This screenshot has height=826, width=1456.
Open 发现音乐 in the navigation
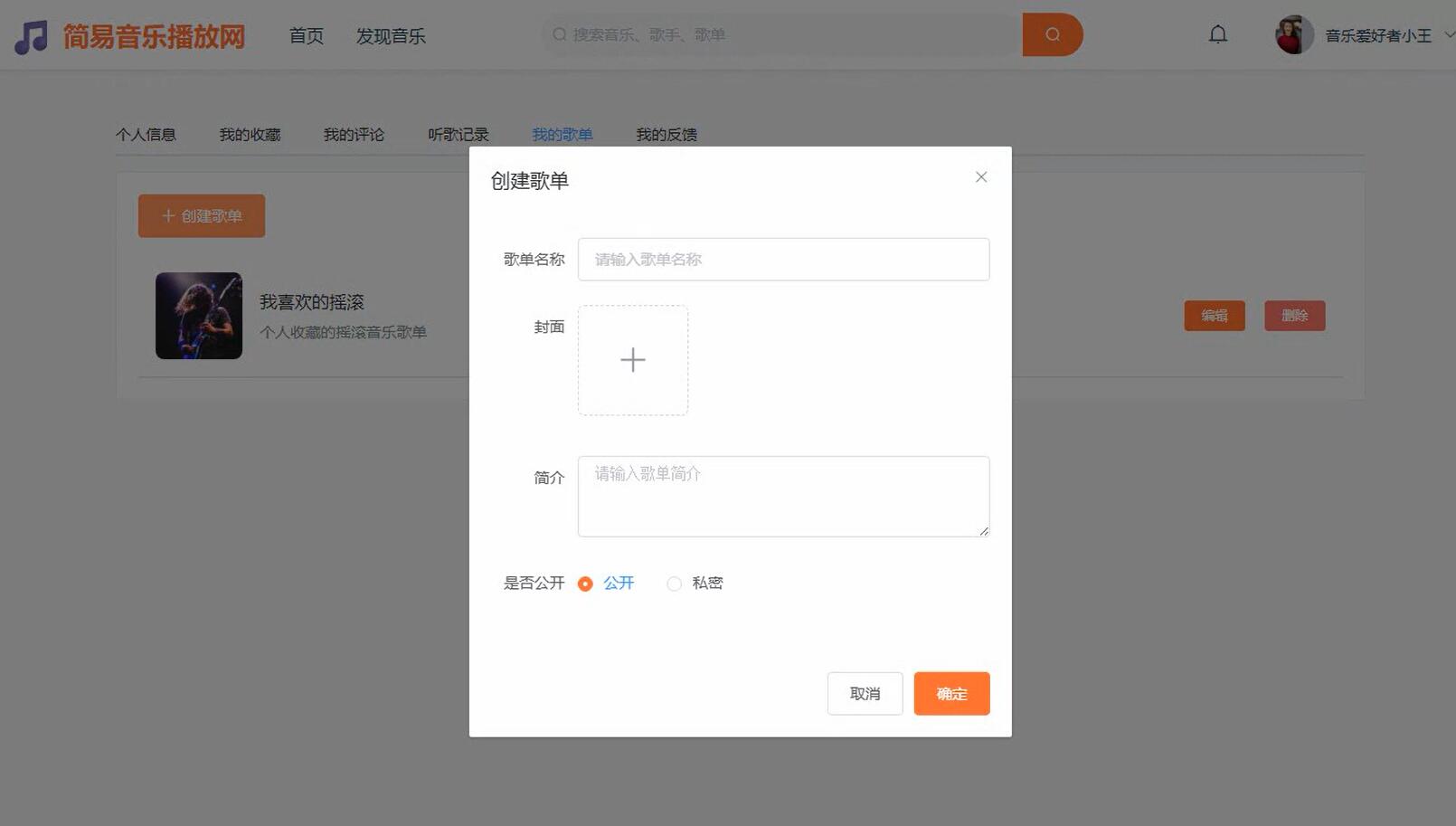391,36
